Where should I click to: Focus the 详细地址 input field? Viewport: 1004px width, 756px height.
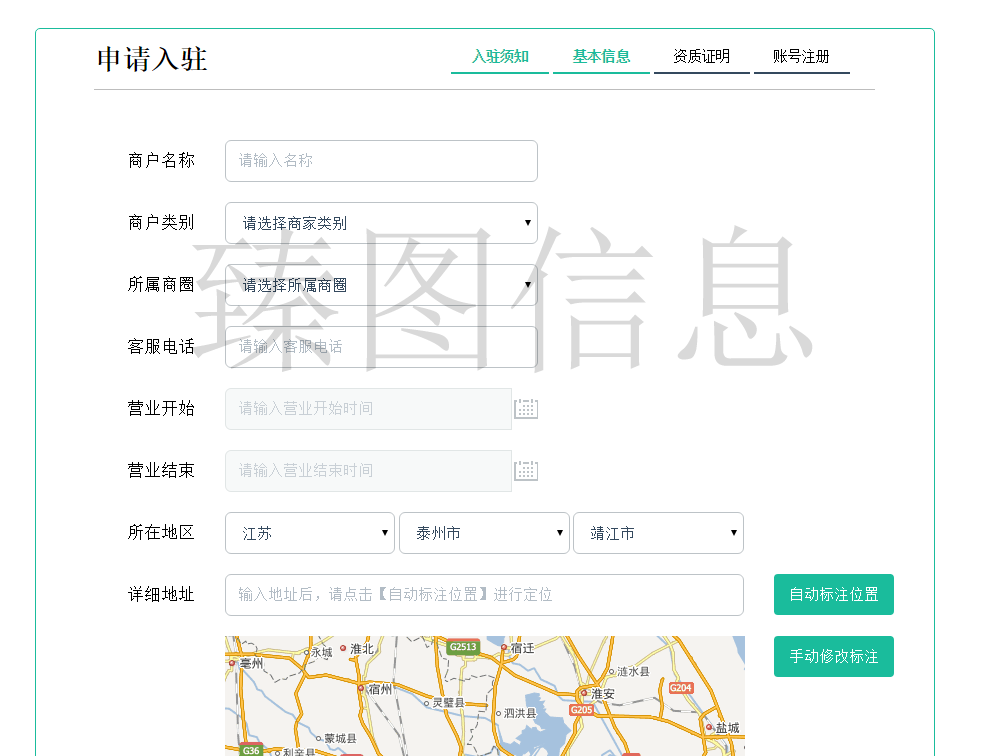click(485, 595)
